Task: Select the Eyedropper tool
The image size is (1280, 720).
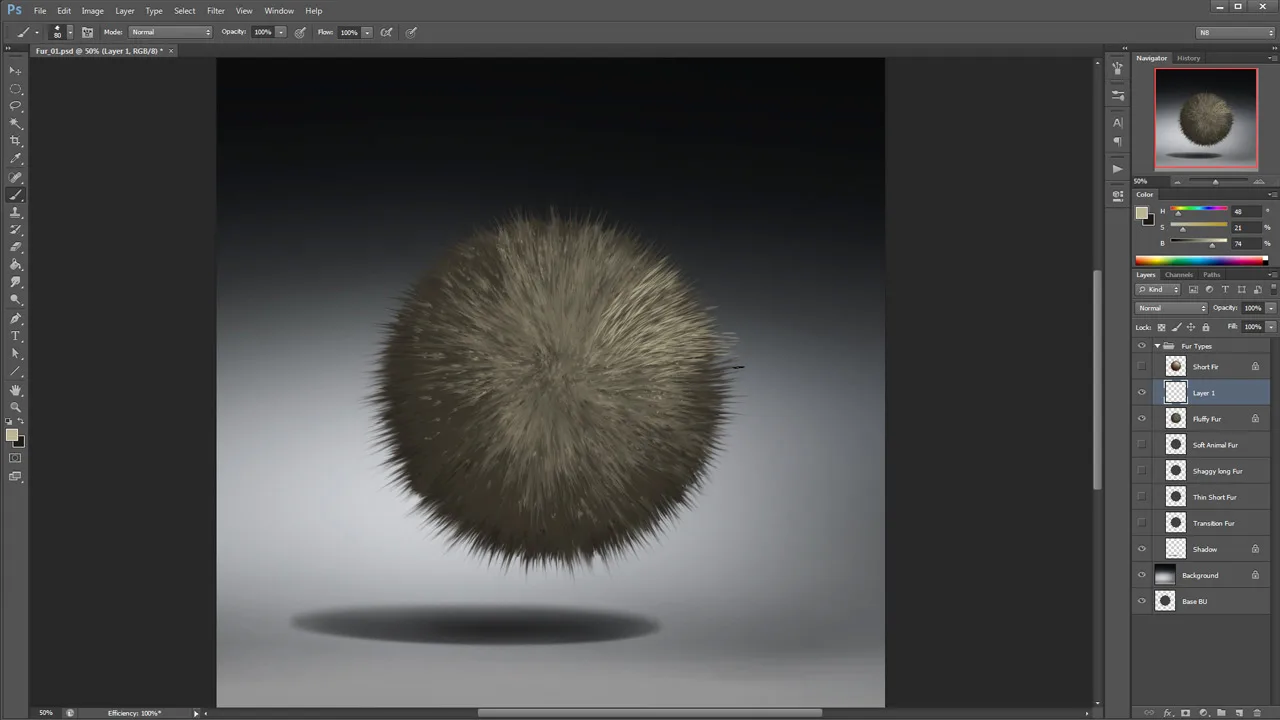Action: click(15, 158)
